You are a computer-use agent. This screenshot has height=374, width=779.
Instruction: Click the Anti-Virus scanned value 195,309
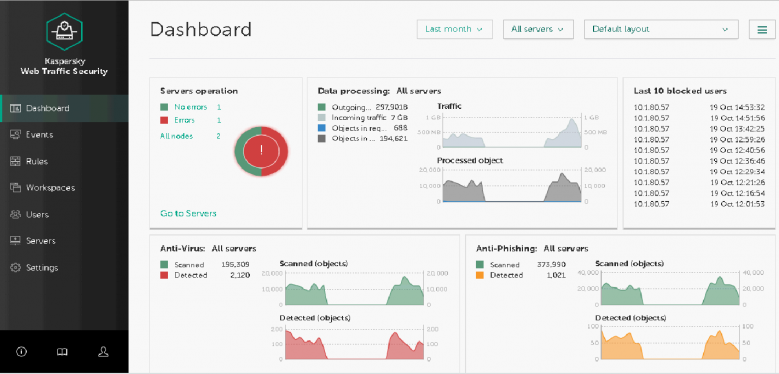coord(235,265)
